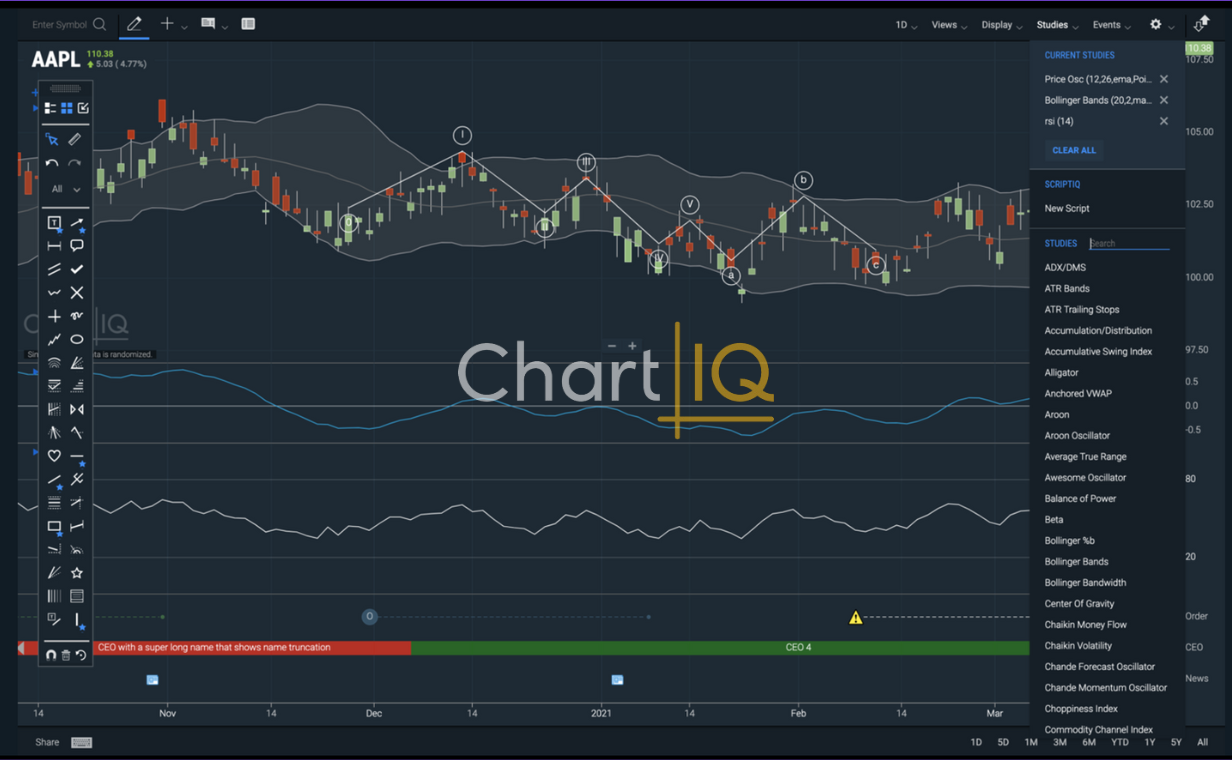Select the Vertical line tool

point(77,620)
